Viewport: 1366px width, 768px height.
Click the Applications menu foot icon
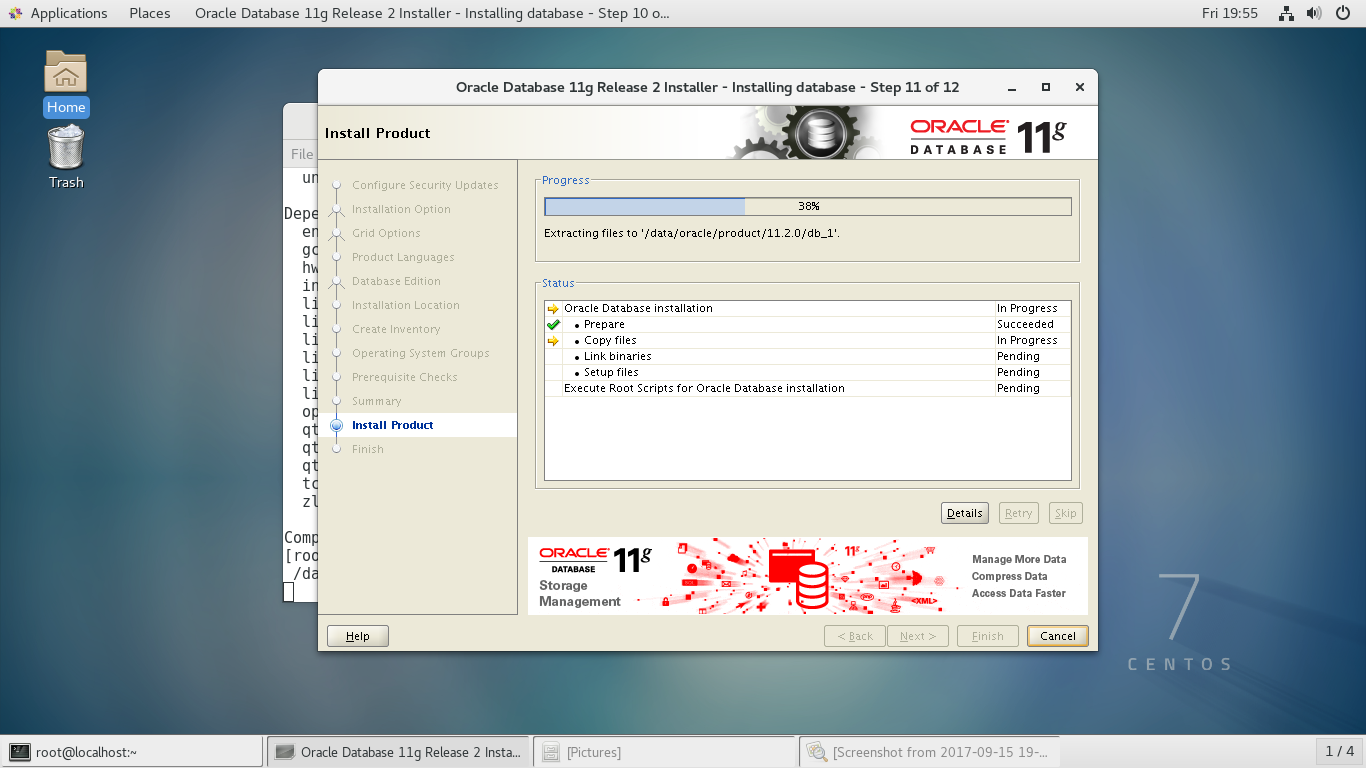coord(15,13)
